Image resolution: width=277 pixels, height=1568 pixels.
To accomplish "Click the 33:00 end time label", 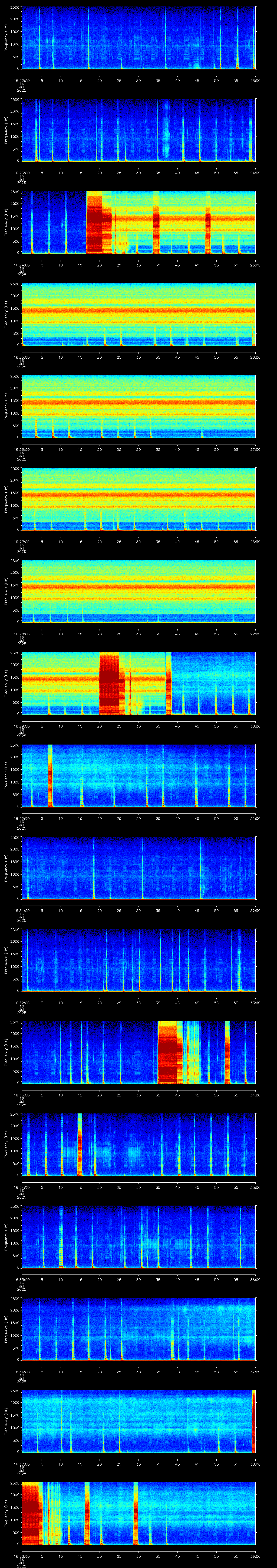I will [x=256, y=1003].
